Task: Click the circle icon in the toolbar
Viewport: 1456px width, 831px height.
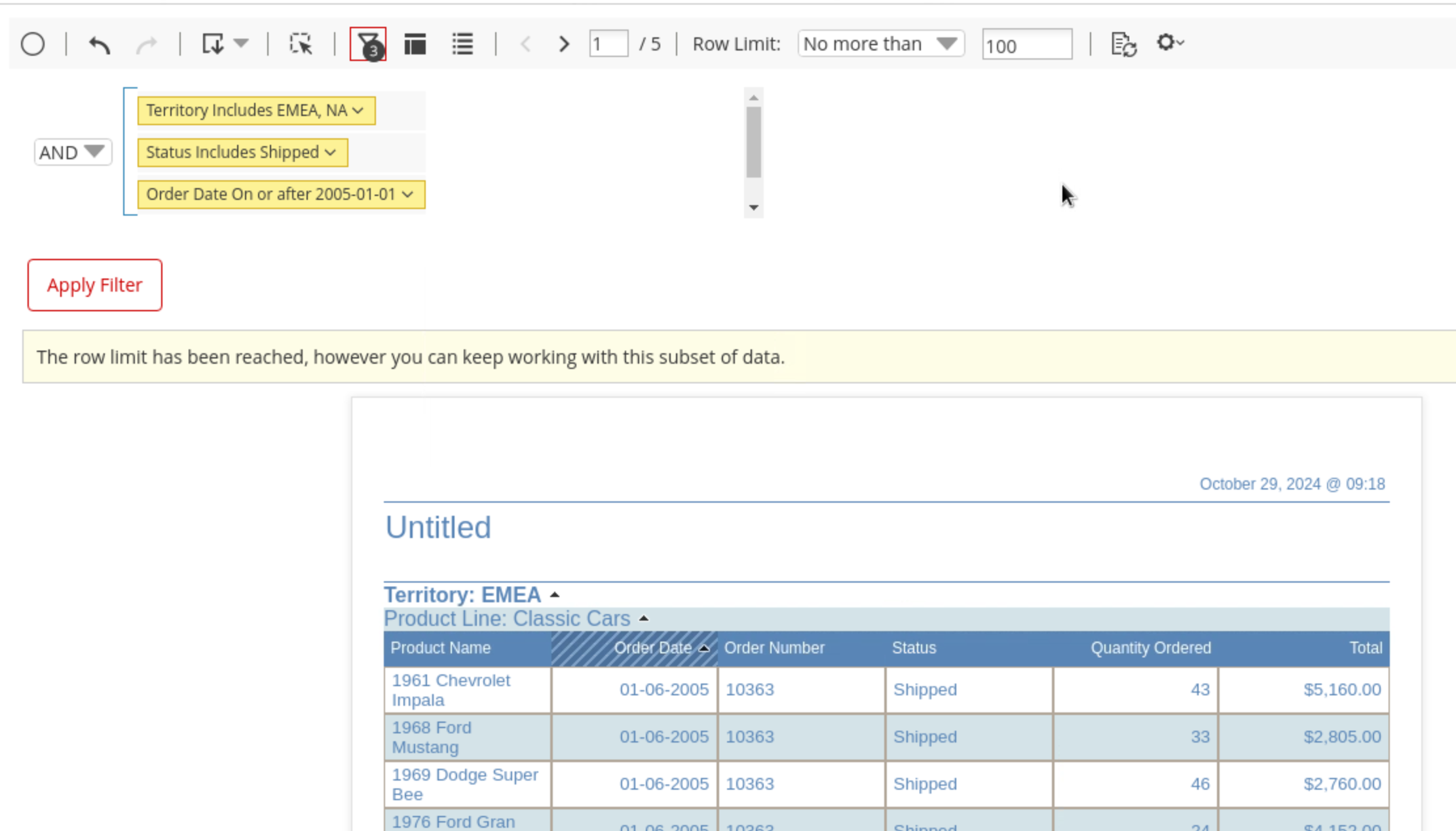Action: pos(33,45)
